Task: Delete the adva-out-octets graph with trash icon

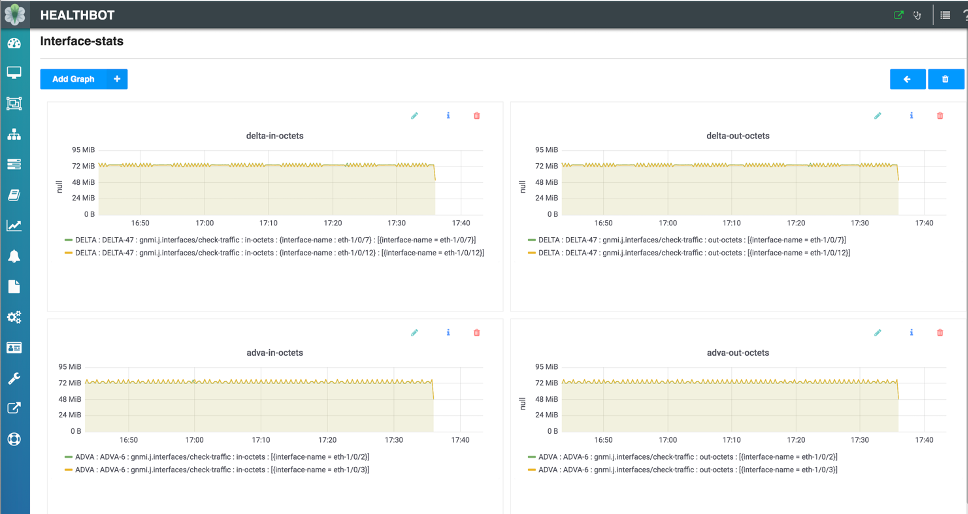Action: [939, 333]
